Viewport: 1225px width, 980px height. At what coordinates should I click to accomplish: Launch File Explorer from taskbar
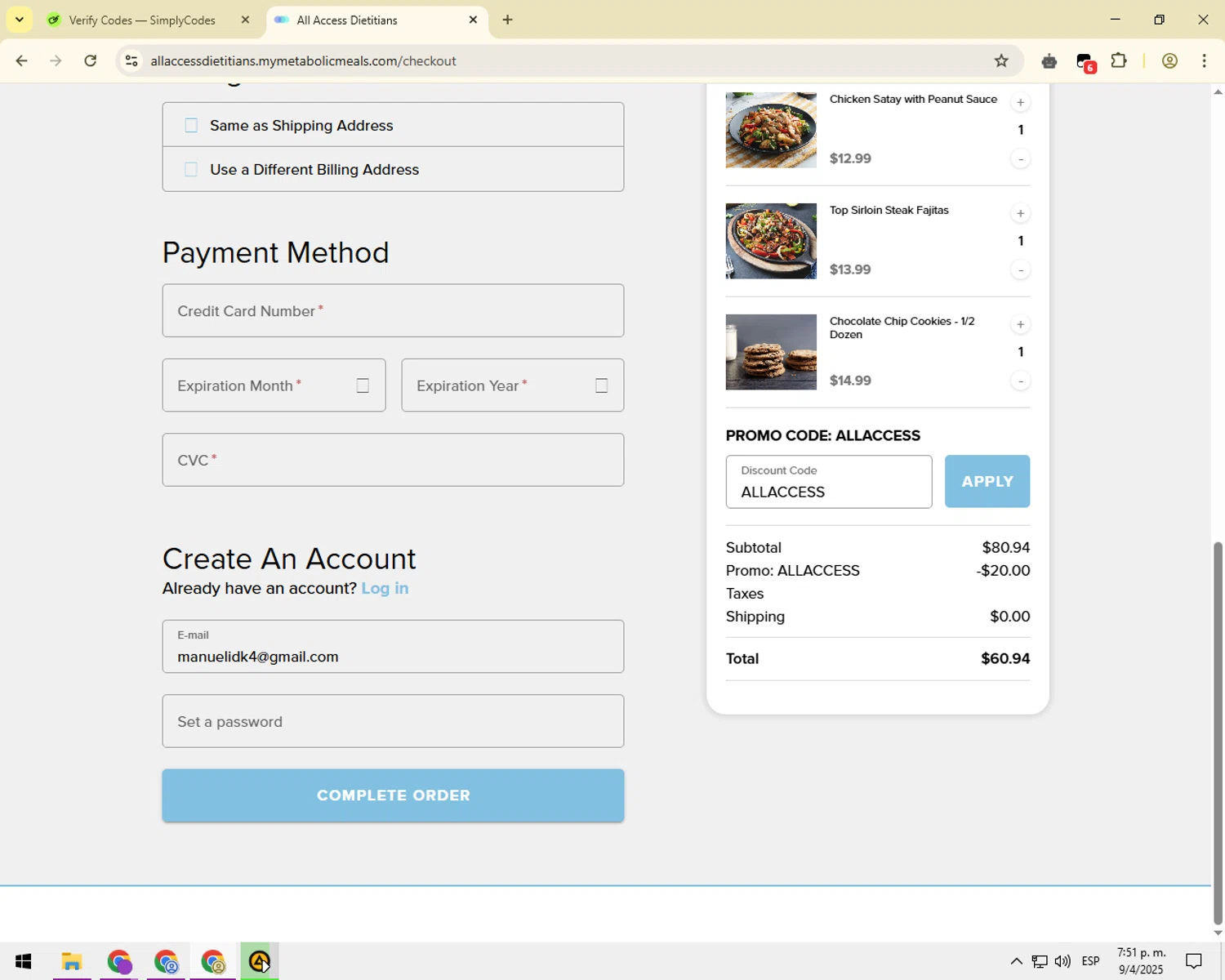pyautogui.click(x=72, y=961)
